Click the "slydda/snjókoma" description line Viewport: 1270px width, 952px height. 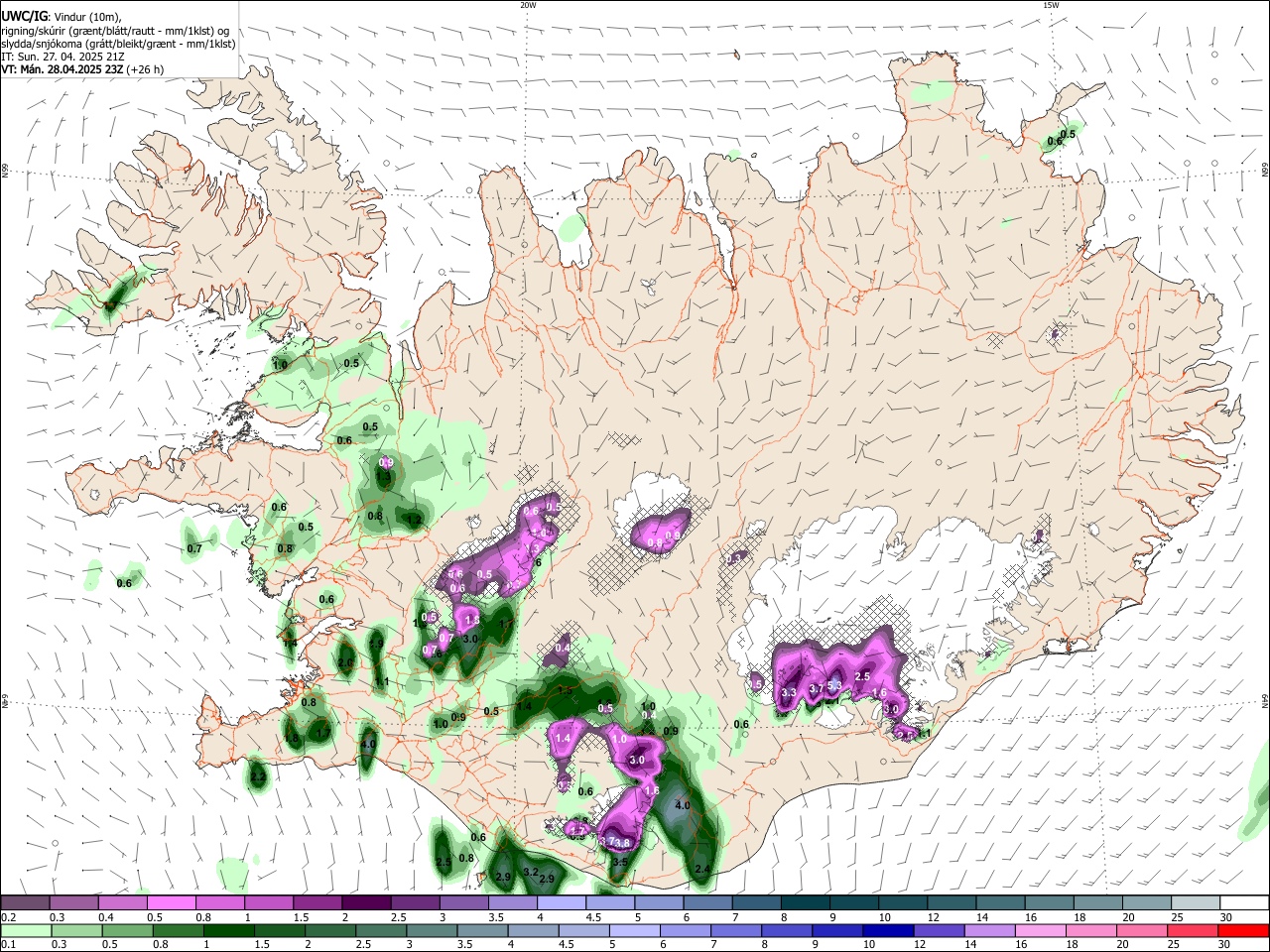coord(118,44)
